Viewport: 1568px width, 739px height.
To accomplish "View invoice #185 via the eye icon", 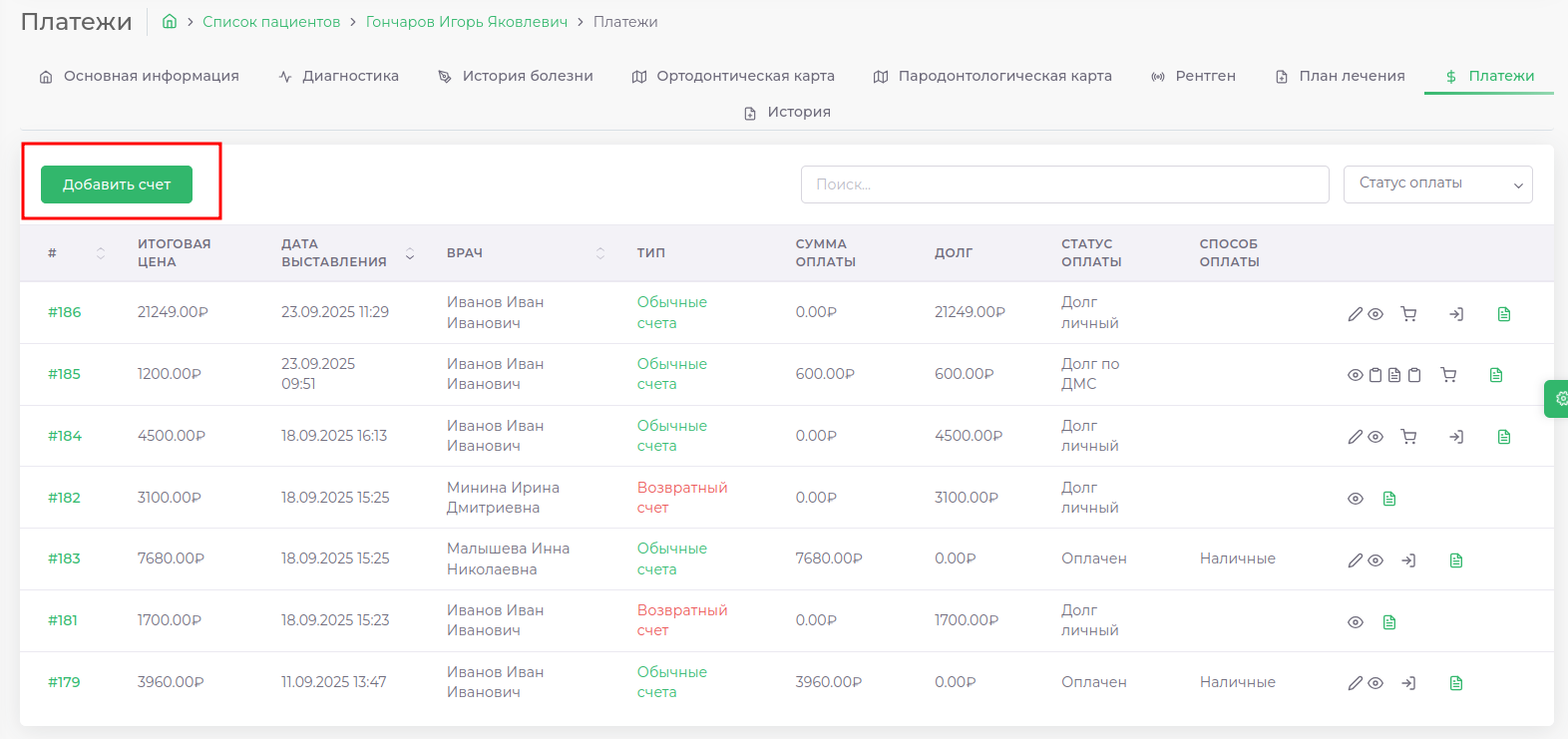I will [x=1356, y=375].
